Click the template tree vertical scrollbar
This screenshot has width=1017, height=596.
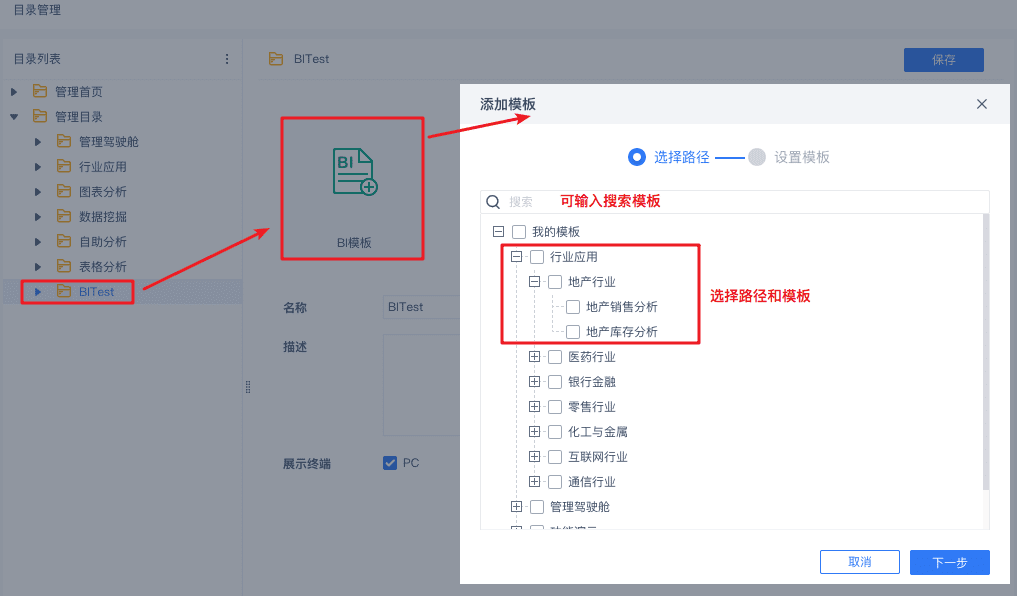coord(986,352)
